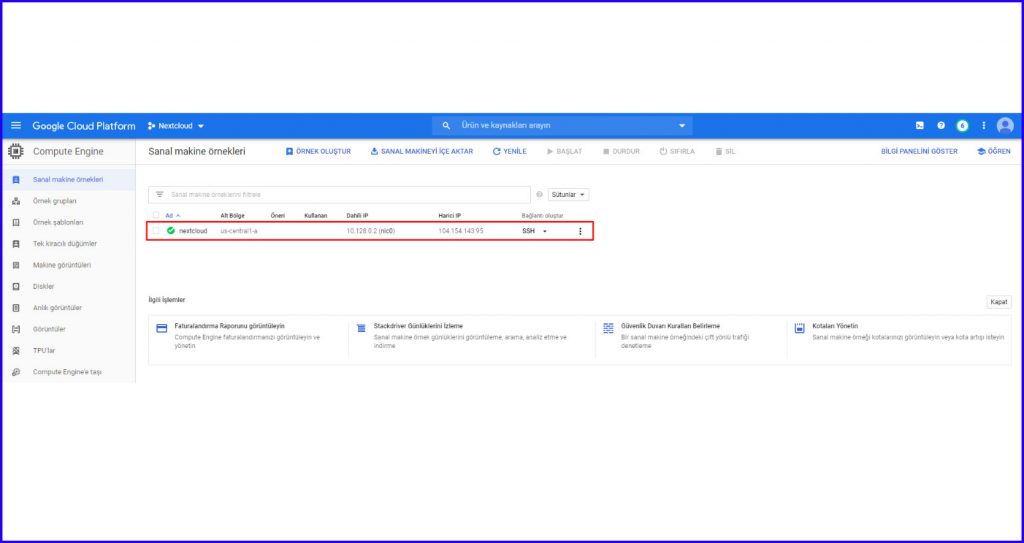Viewport: 1024px width, 543px height.
Task: Expand the search bar dropdown arrow
Action: (682, 125)
